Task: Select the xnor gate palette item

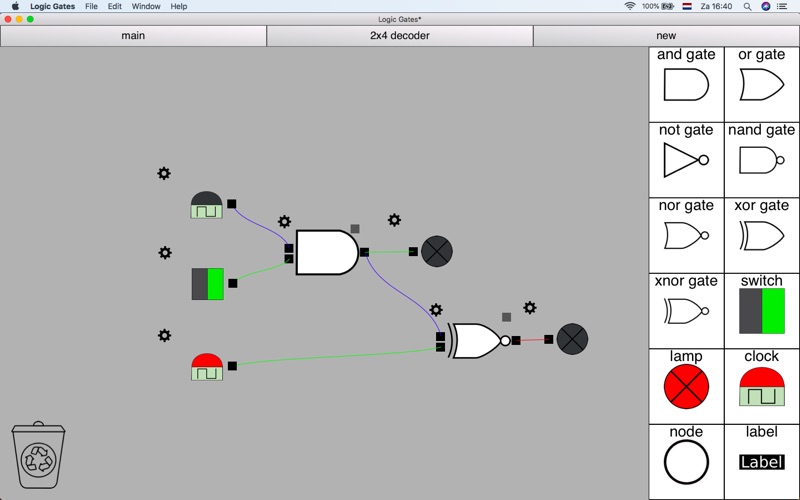Action: (686, 311)
